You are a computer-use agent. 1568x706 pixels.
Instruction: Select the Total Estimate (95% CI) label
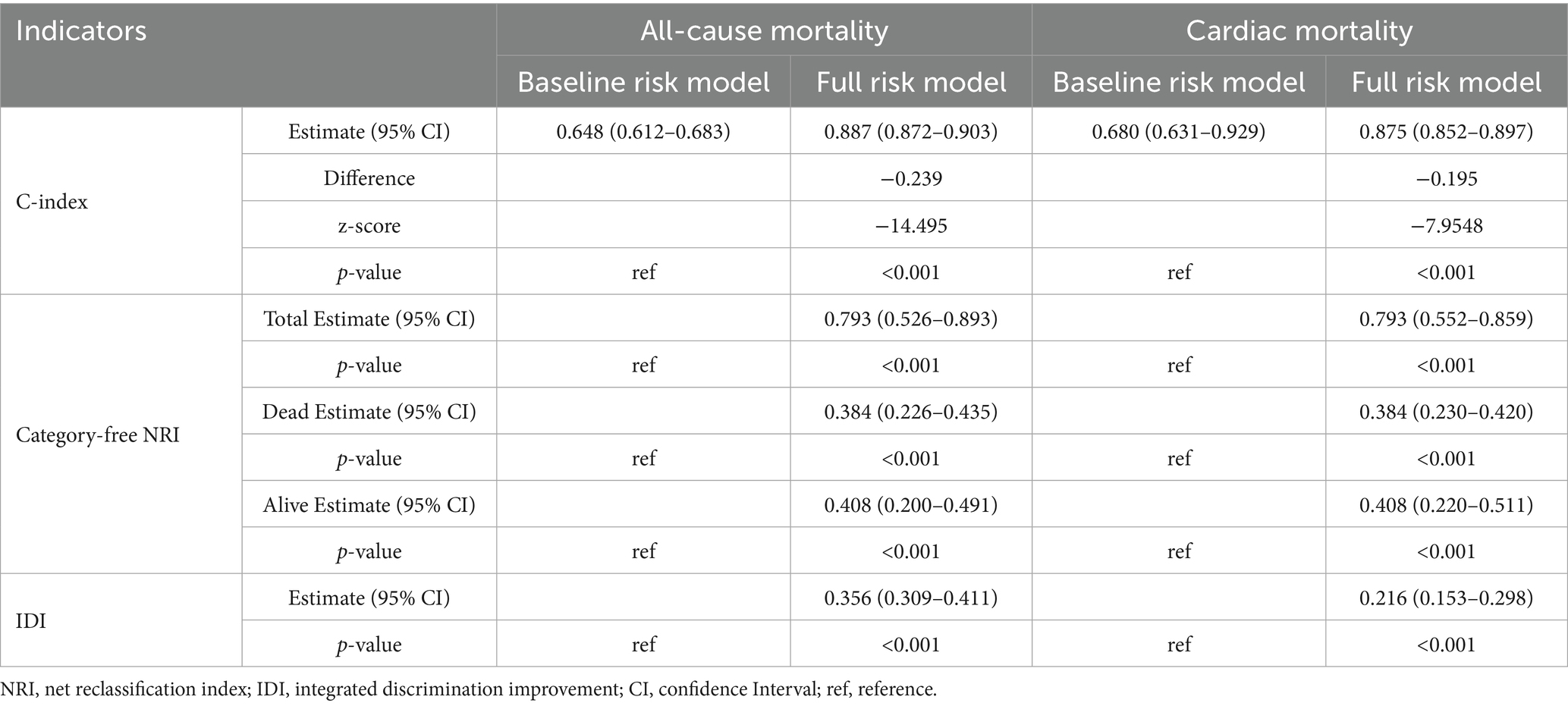369,318
